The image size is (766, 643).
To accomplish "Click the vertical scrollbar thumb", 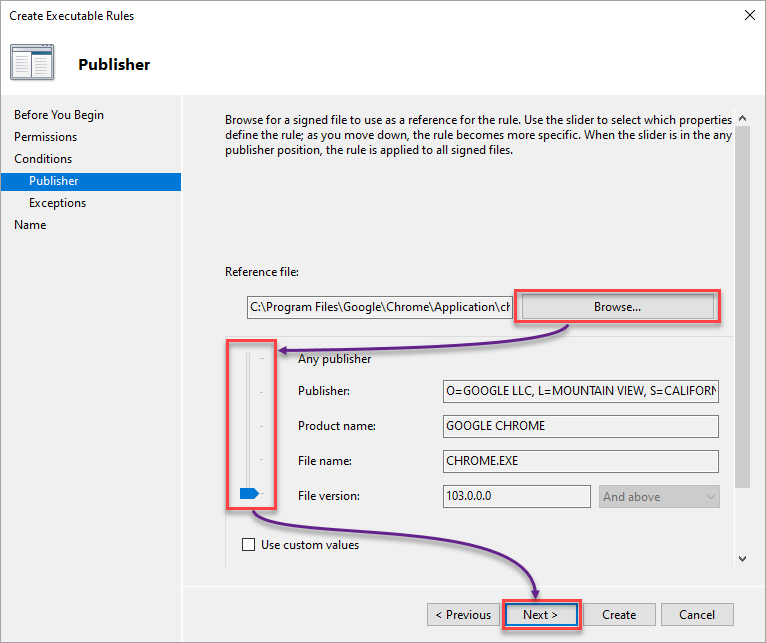I will point(743,307).
